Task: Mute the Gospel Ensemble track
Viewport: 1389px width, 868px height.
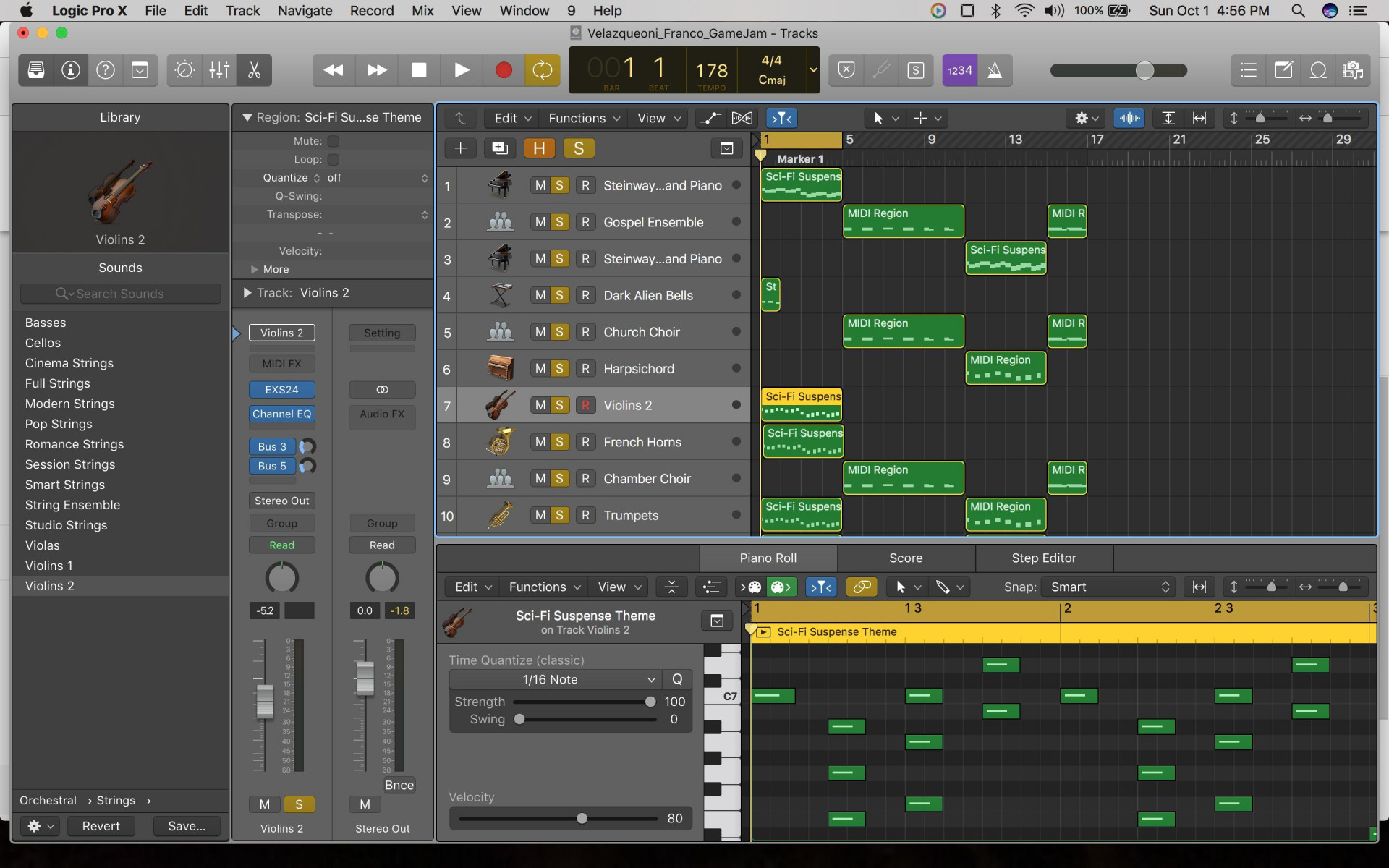Action: click(x=540, y=222)
